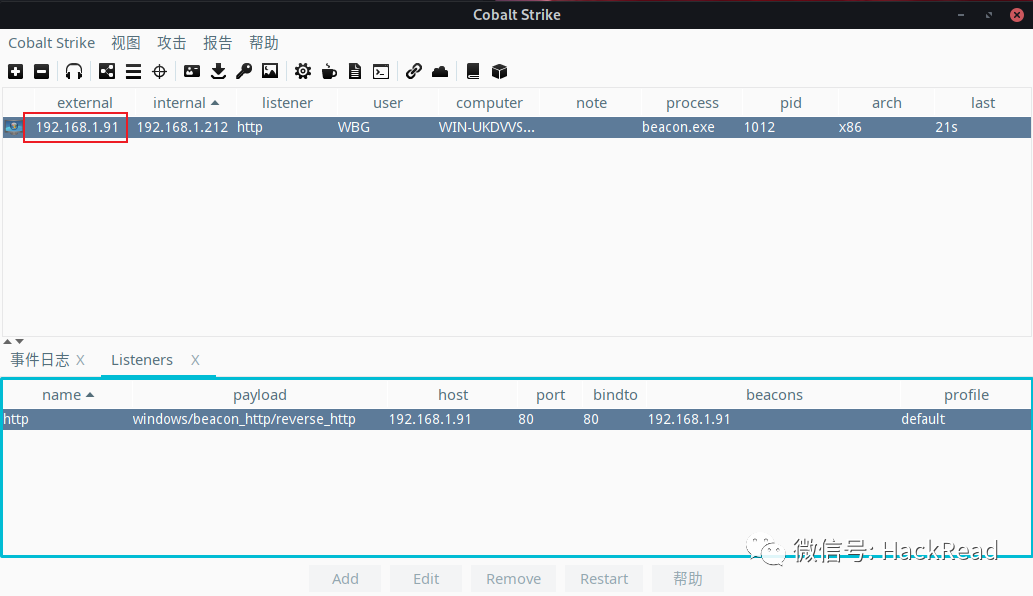Sort listeners by bindto column header

615,394
